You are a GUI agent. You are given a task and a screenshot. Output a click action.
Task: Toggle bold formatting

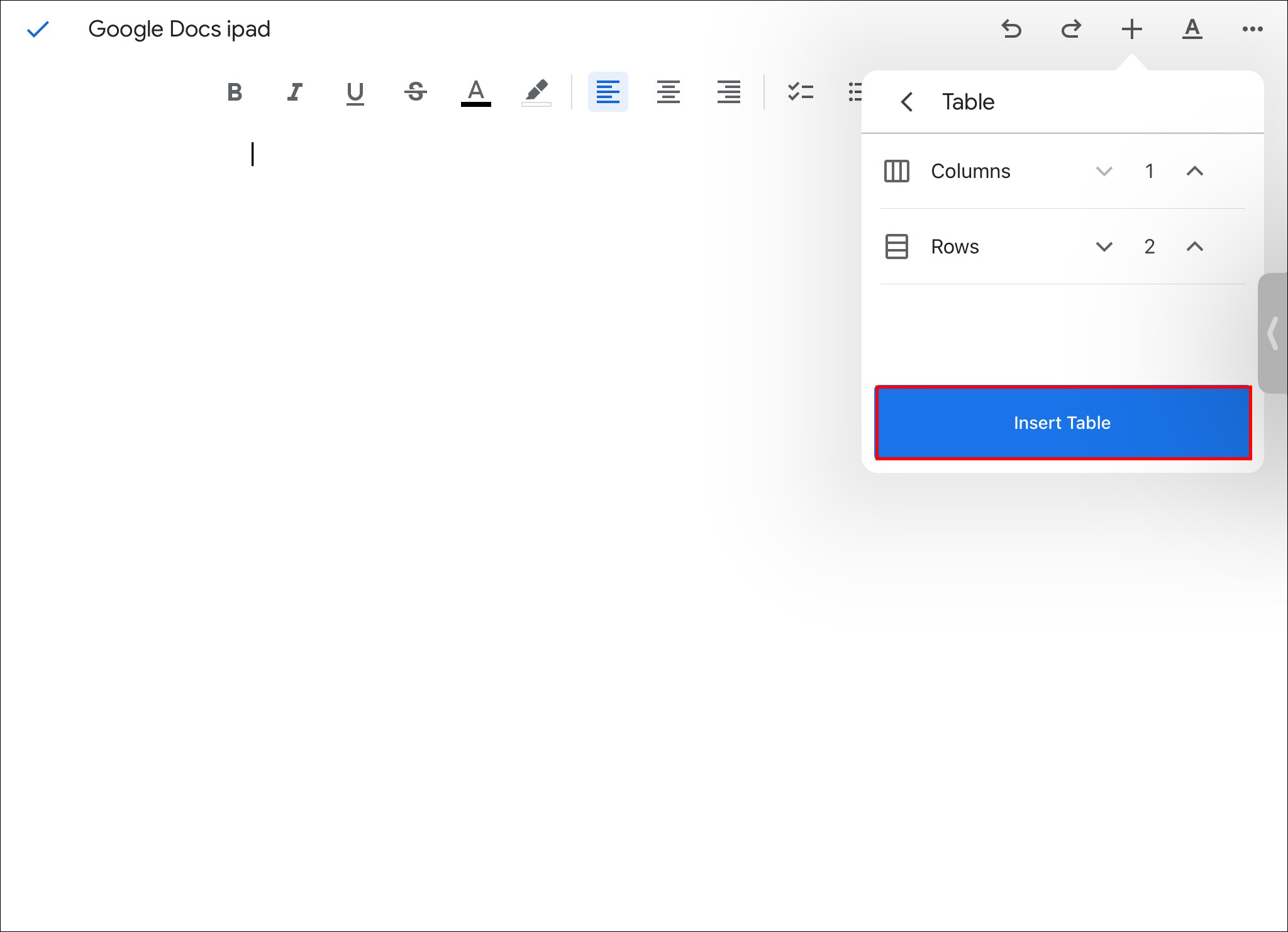tap(235, 92)
